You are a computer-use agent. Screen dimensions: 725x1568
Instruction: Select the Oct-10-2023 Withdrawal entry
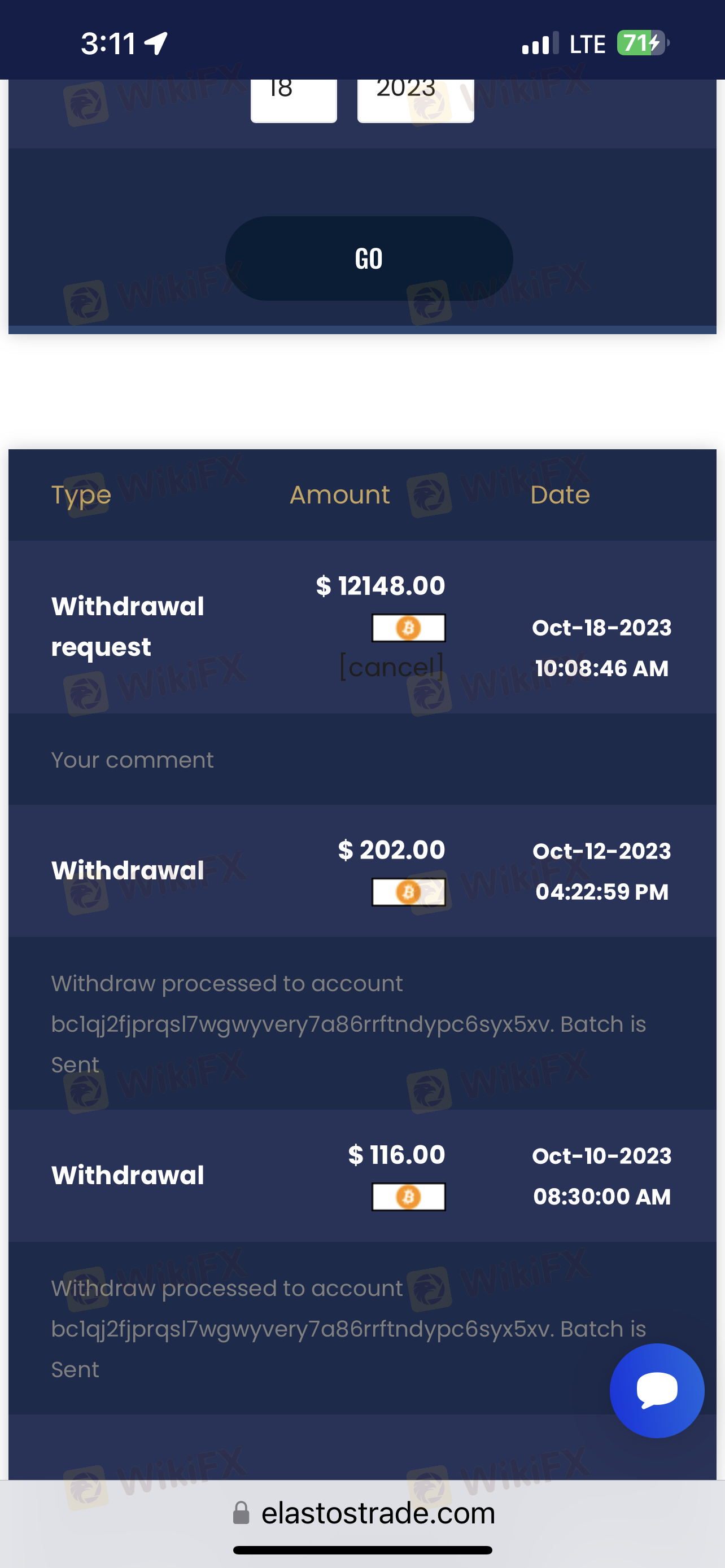pos(362,1176)
